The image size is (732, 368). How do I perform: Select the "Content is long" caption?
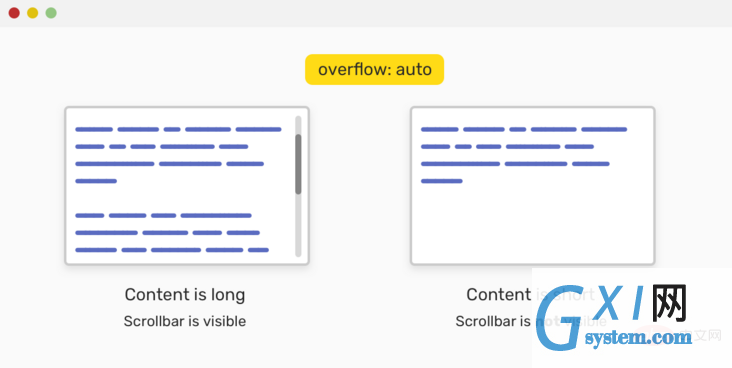[185, 295]
